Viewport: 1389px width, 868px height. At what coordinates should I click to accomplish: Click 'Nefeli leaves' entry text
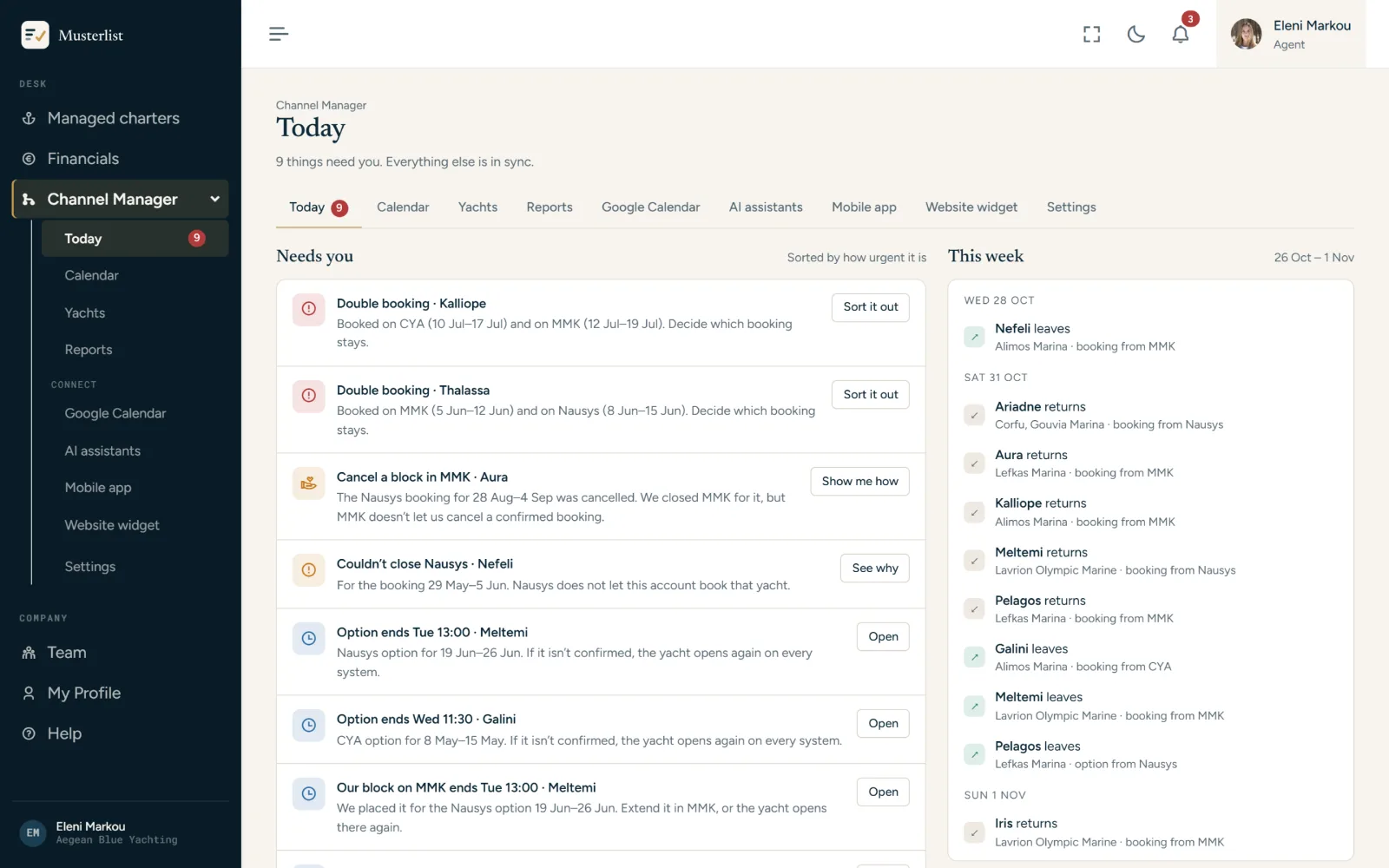[1032, 329]
